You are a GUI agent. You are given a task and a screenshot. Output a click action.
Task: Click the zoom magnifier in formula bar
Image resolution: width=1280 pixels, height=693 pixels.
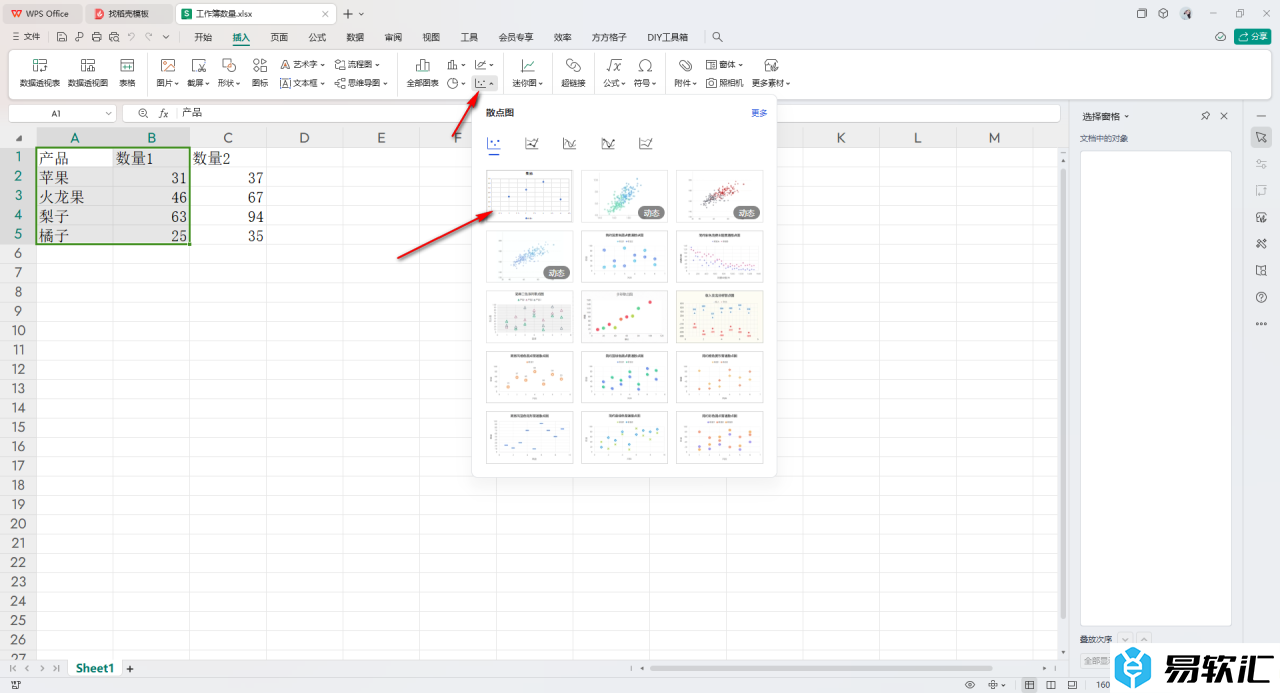pos(144,114)
